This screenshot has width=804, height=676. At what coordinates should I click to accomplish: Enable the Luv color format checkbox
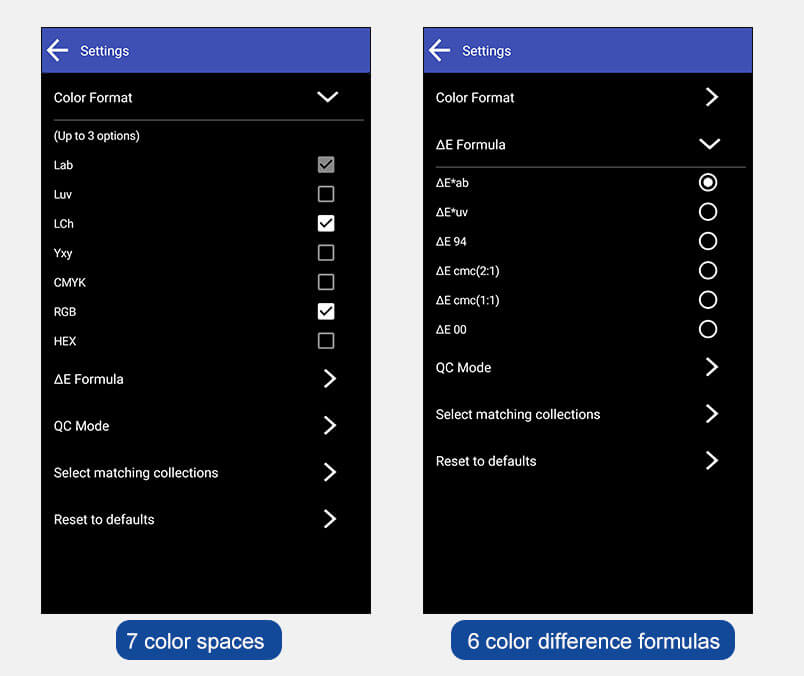326,194
